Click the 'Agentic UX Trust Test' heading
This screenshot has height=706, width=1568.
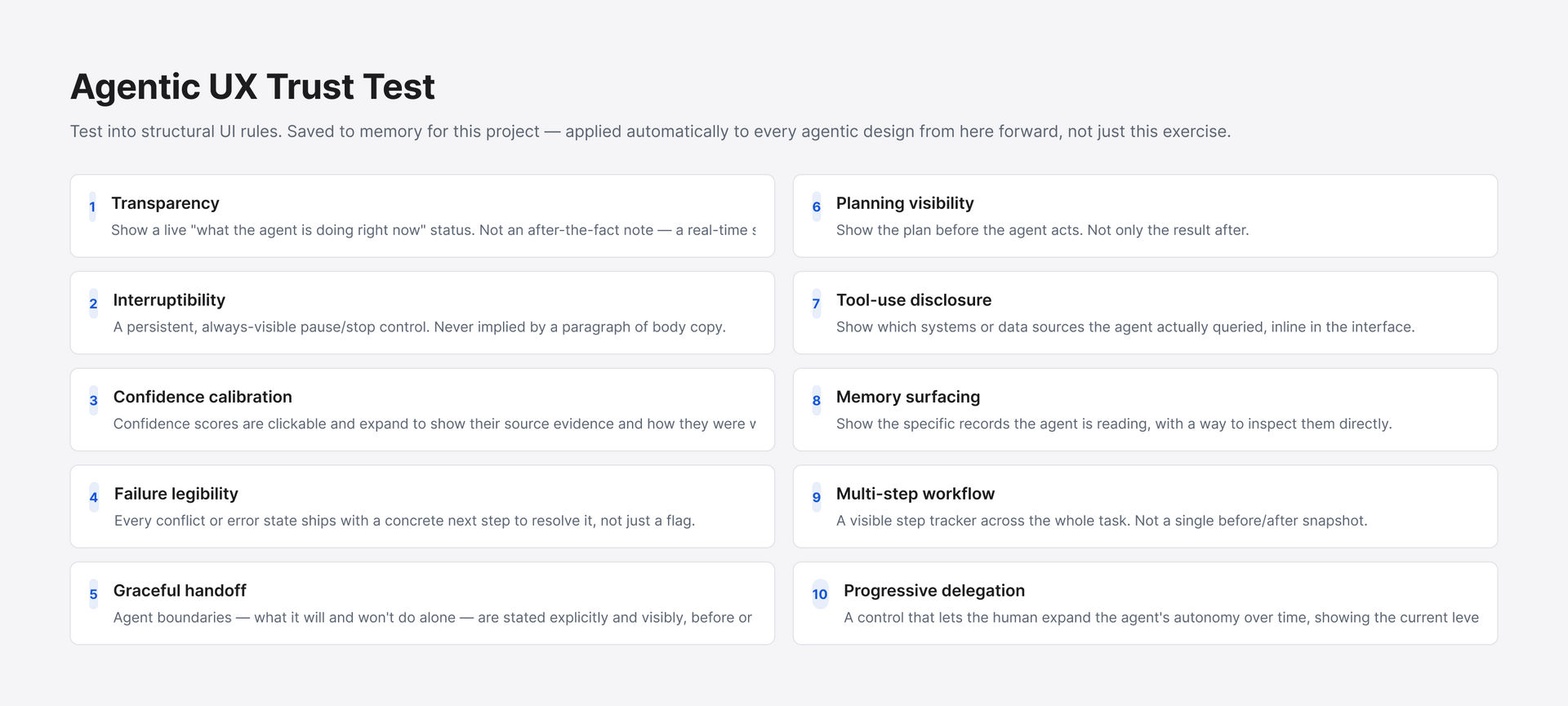click(x=252, y=87)
